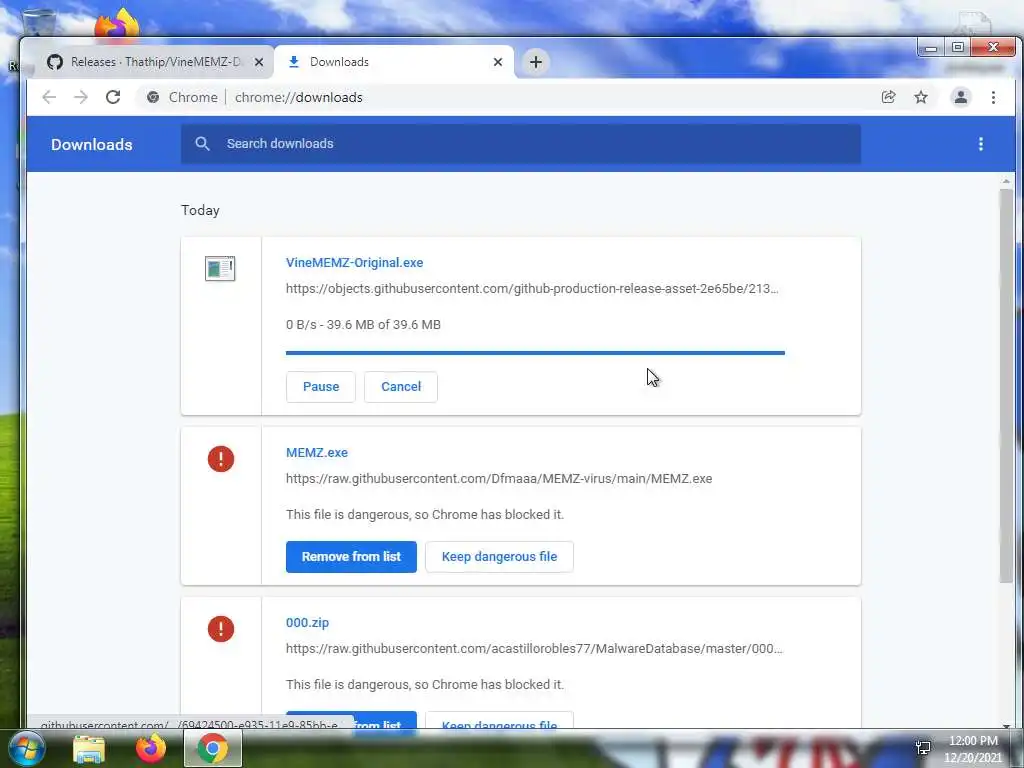The height and width of the screenshot is (768, 1024).
Task: Bookmark this page with the star icon
Action: (921, 97)
